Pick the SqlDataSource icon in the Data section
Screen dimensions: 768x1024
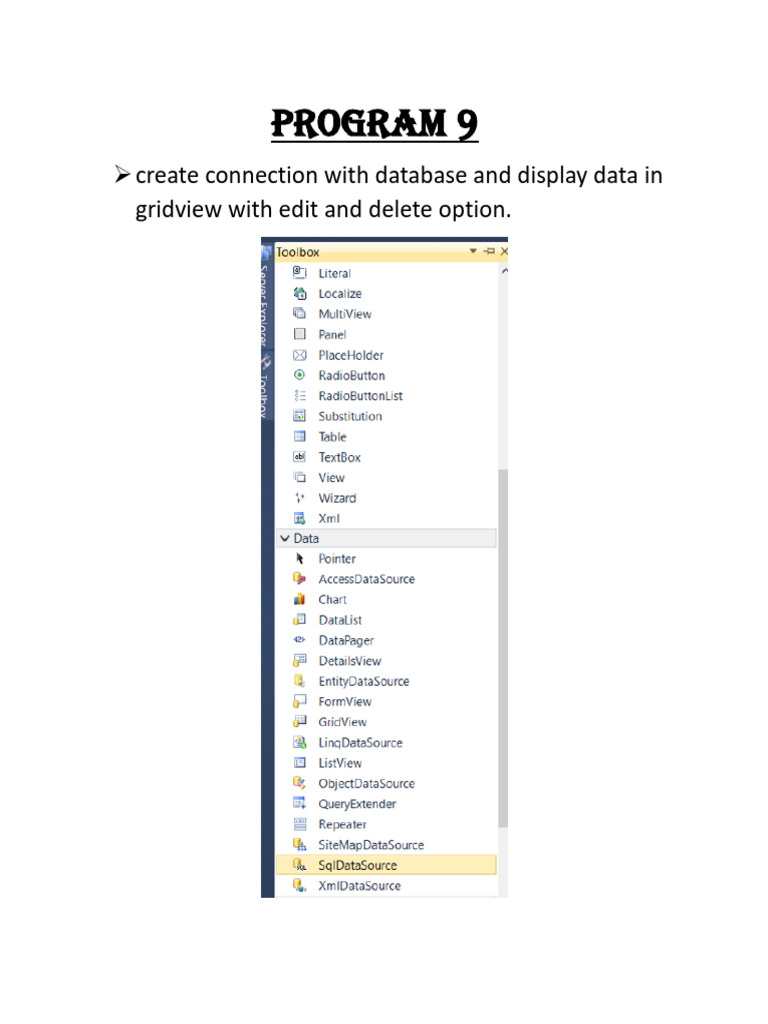(x=299, y=865)
